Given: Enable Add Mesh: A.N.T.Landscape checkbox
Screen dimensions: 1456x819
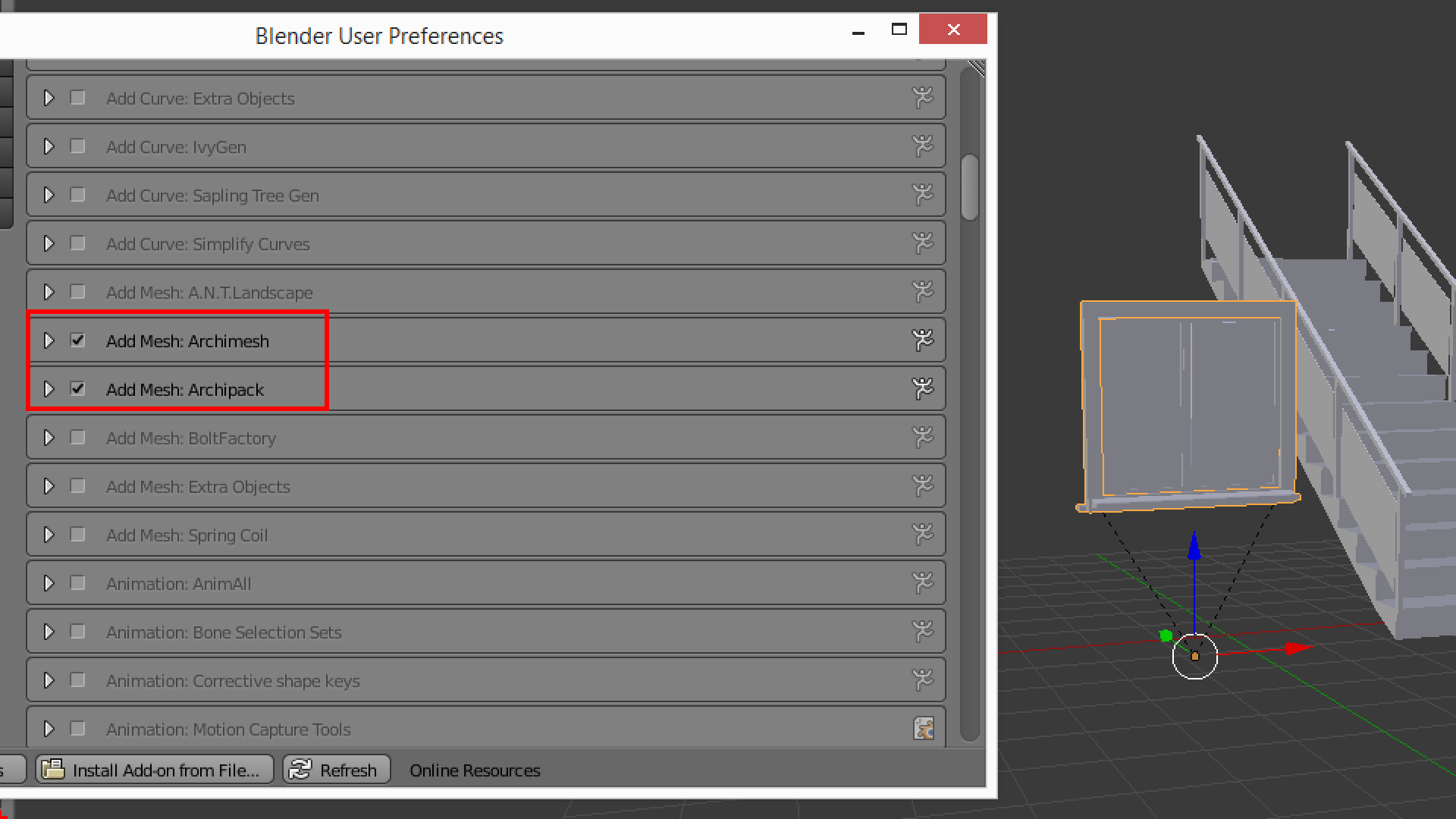Looking at the screenshot, I should click(77, 292).
